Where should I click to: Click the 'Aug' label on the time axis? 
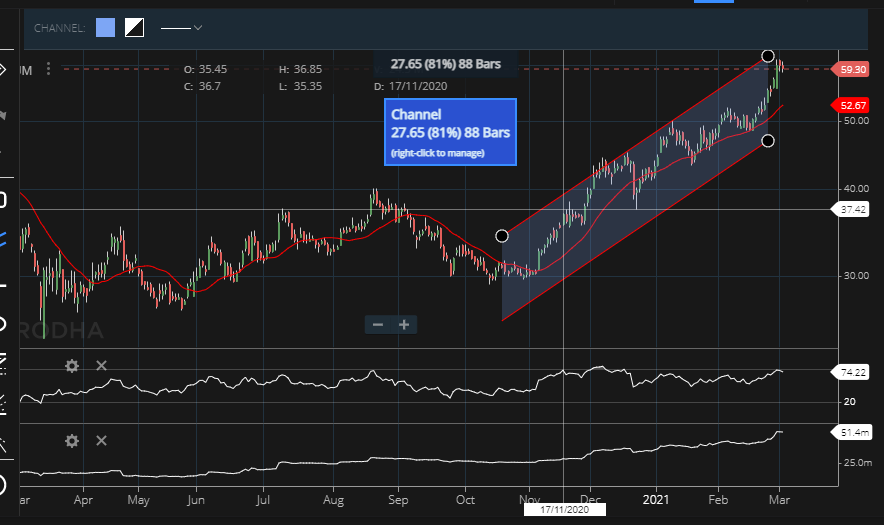(333, 500)
